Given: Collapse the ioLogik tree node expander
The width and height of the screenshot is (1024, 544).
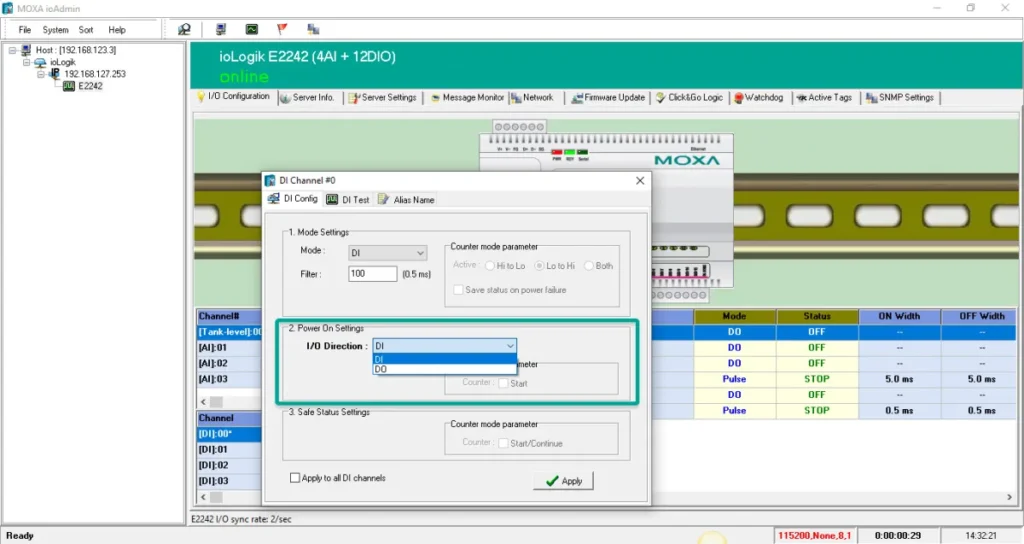Looking at the screenshot, I should point(27,62).
